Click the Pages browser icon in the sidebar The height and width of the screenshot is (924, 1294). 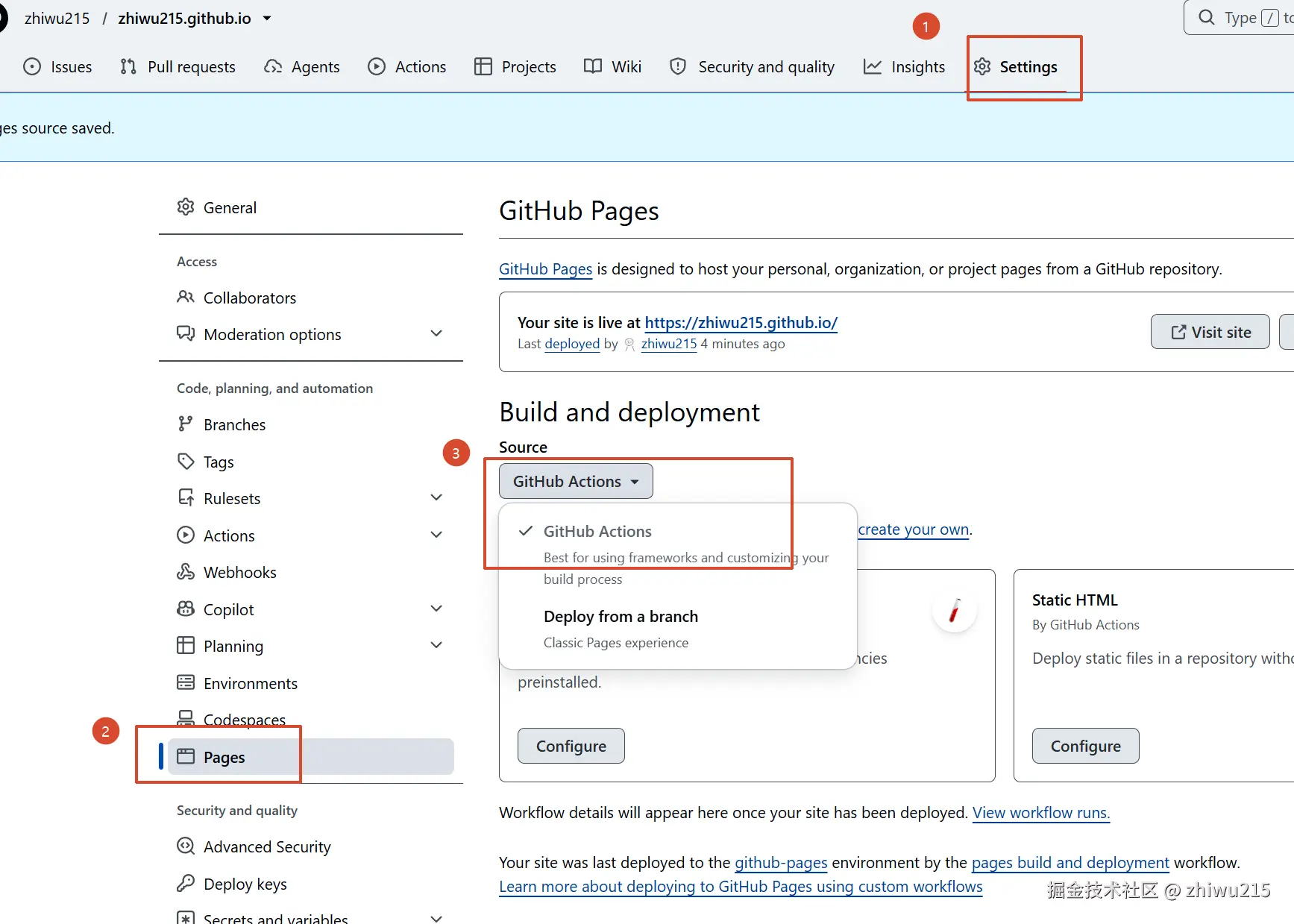pyautogui.click(x=186, y=757)
